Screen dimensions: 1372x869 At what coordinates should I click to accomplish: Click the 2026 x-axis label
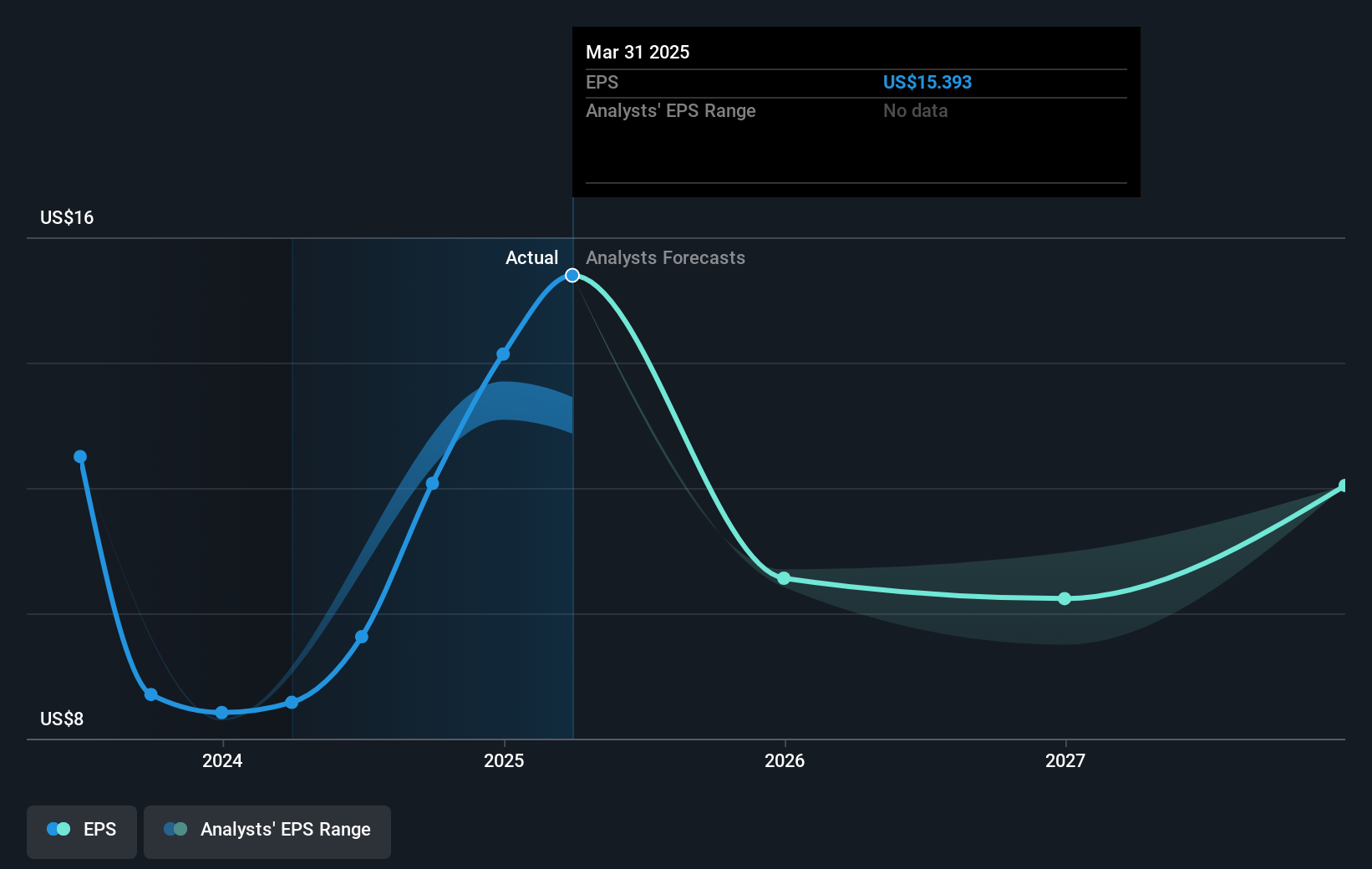(785, 760)
